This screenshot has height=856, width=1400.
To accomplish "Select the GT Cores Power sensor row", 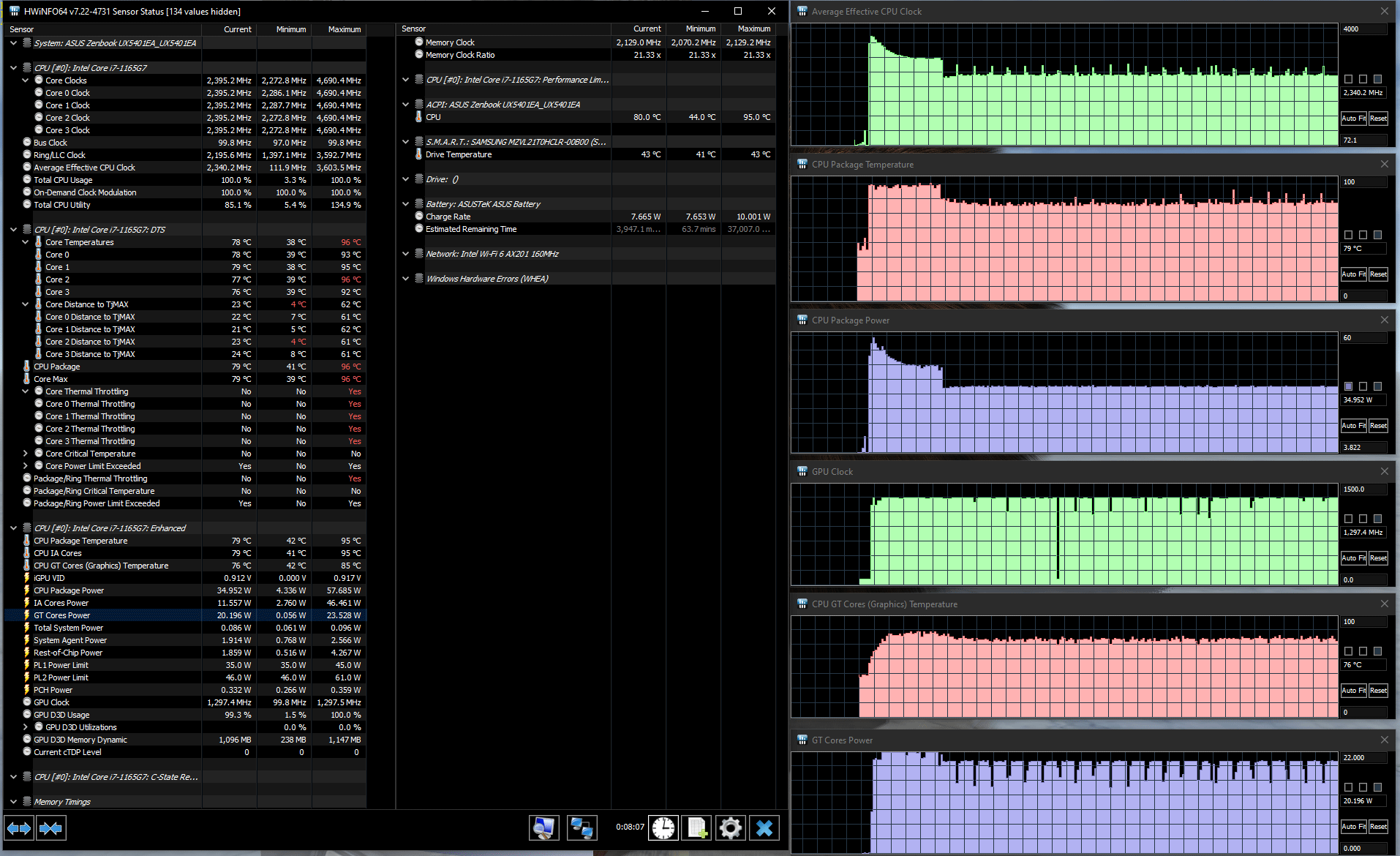I will point(185,615).
